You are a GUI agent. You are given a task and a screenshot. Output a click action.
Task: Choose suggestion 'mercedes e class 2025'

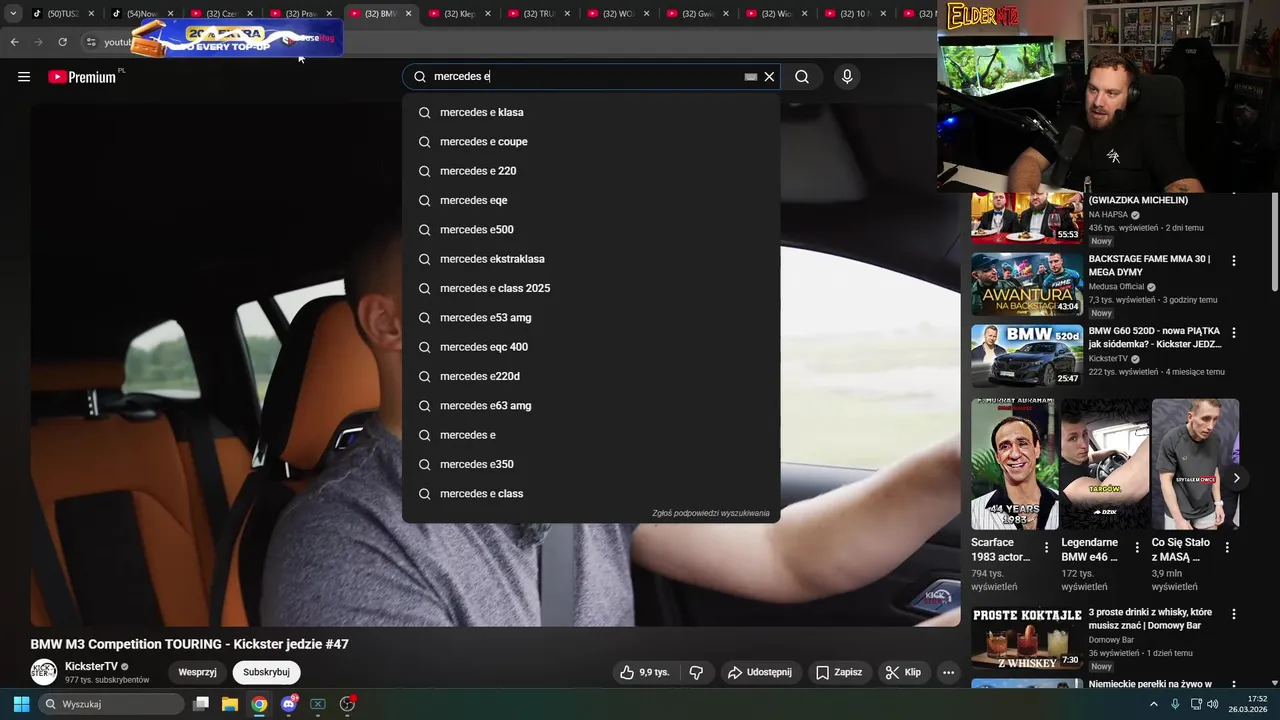(x=591, y=288)
